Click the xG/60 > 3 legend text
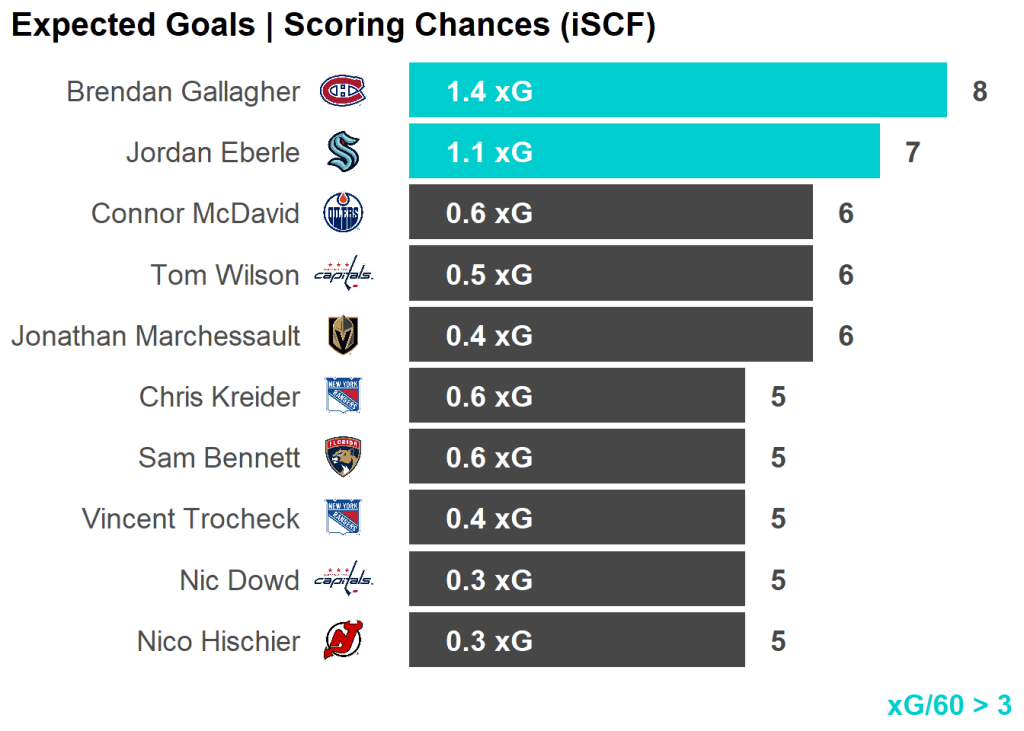This screenshot has height=731, width=1024. (x=949, y=705)
